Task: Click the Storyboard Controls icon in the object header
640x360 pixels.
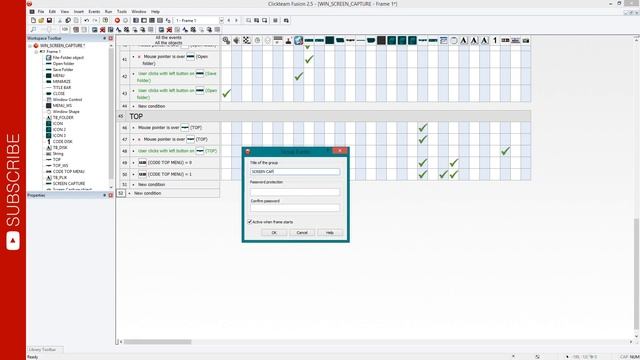Action: tap(247, 40)
